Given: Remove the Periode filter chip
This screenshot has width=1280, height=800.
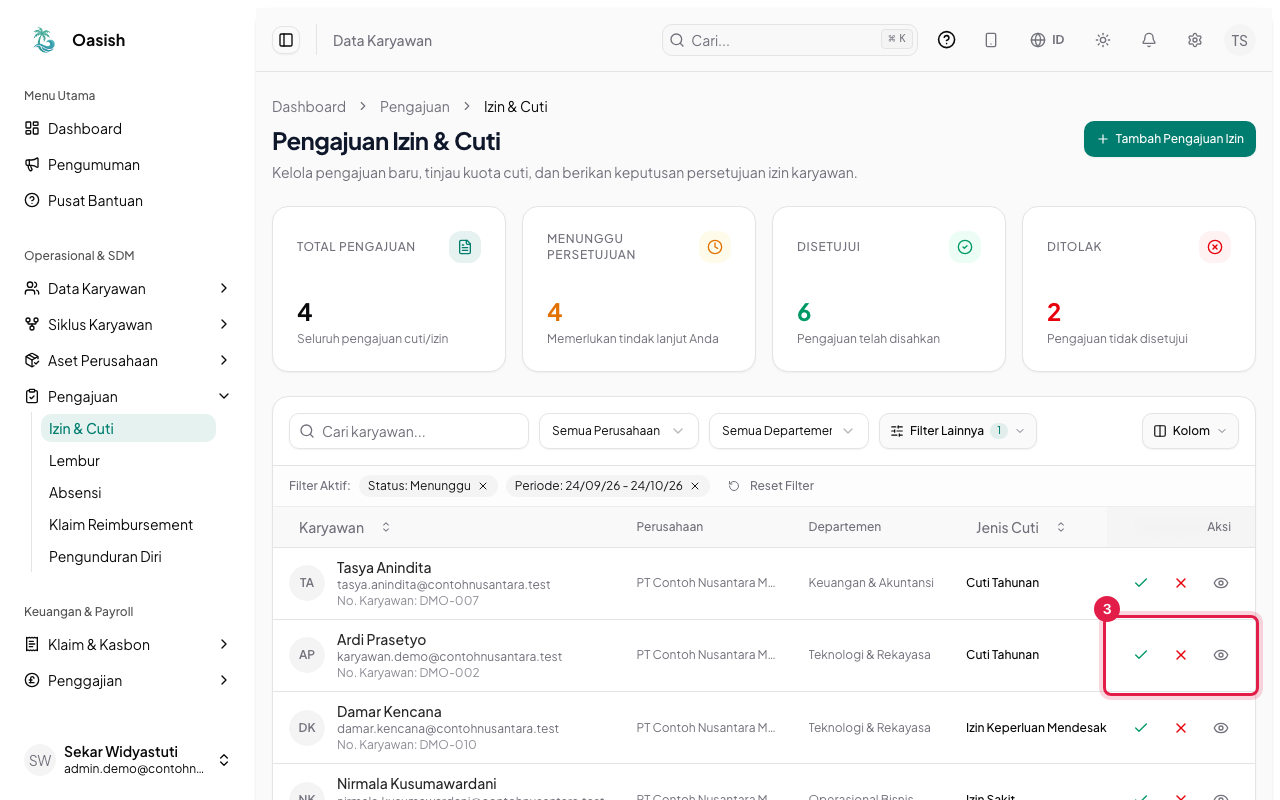Looking at the screenshot, I should pos(695,486).
